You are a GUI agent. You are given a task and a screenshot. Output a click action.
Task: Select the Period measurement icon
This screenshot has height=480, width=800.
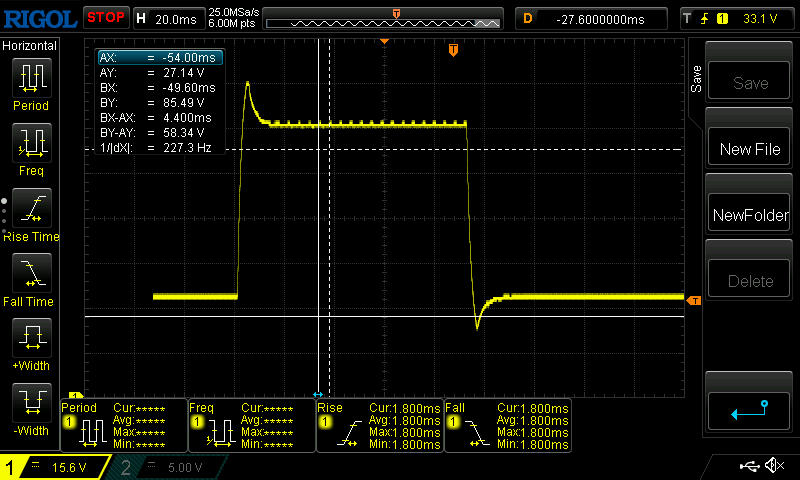(32, 78)
